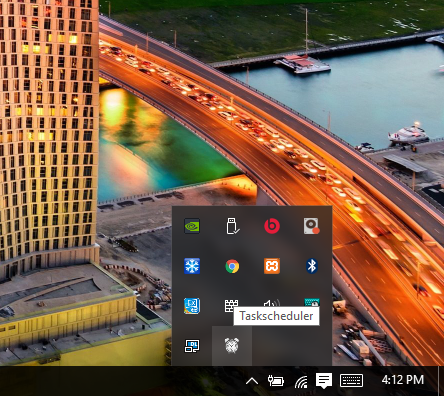444x396 pixels.
Task: Click the battery power plug icon
Action: tap(276, 381)
